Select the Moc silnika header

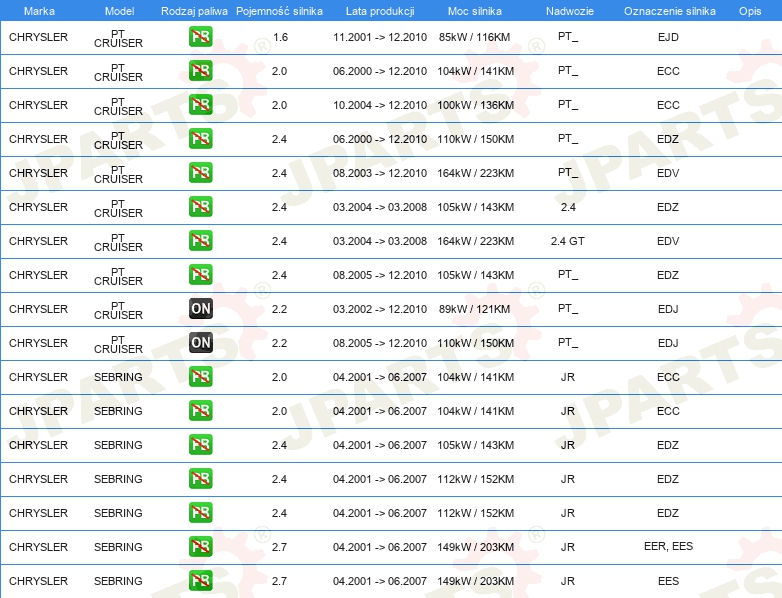click(x=475, y=11)
